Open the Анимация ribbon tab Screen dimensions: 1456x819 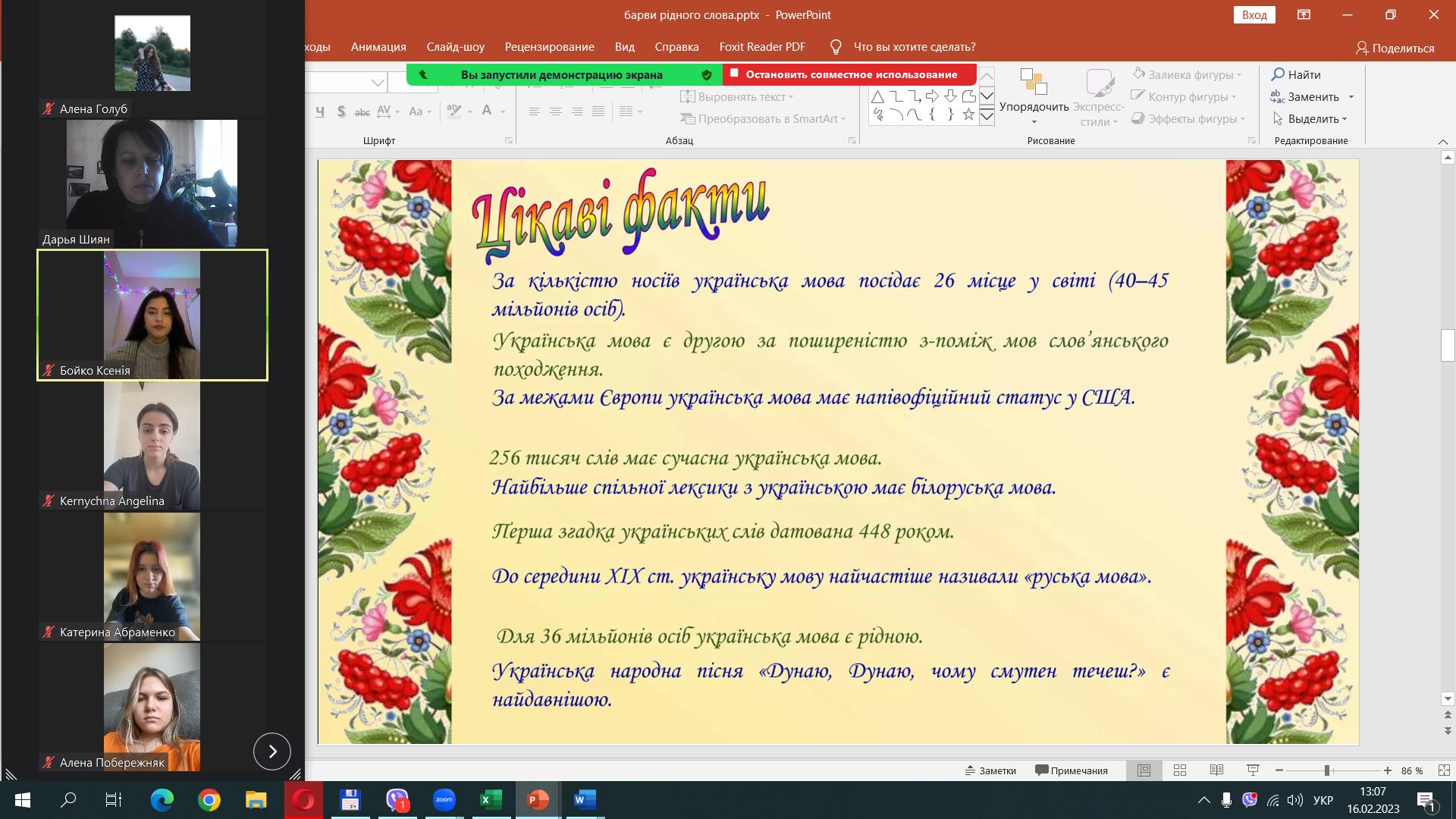coord(378,47)
